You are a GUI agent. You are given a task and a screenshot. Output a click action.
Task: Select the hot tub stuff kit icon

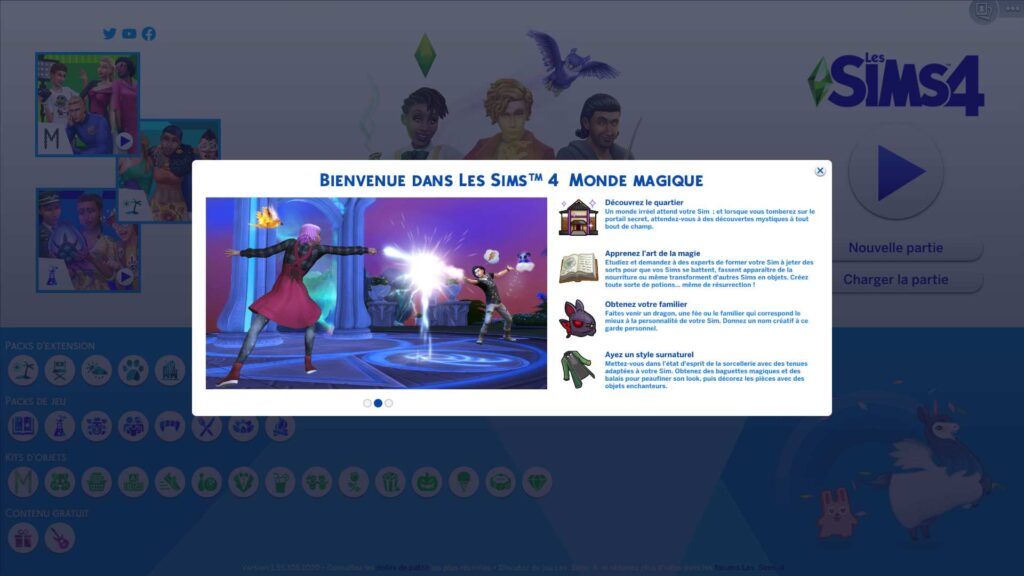500,482
